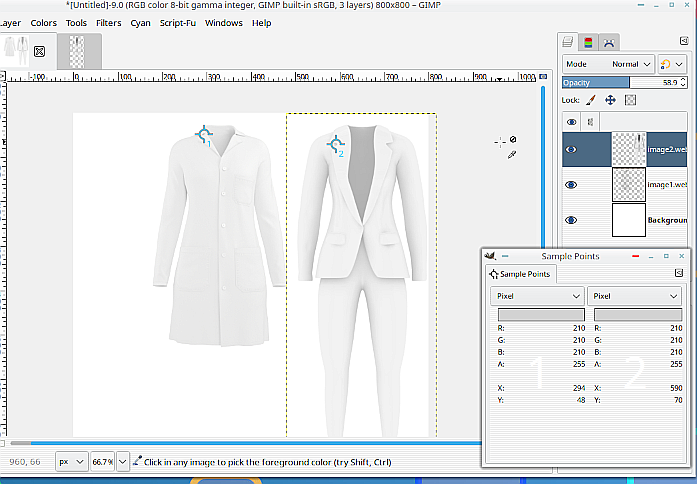
Task: Expand Pixel dropdown for sample point 1
Action: [538, 296]
